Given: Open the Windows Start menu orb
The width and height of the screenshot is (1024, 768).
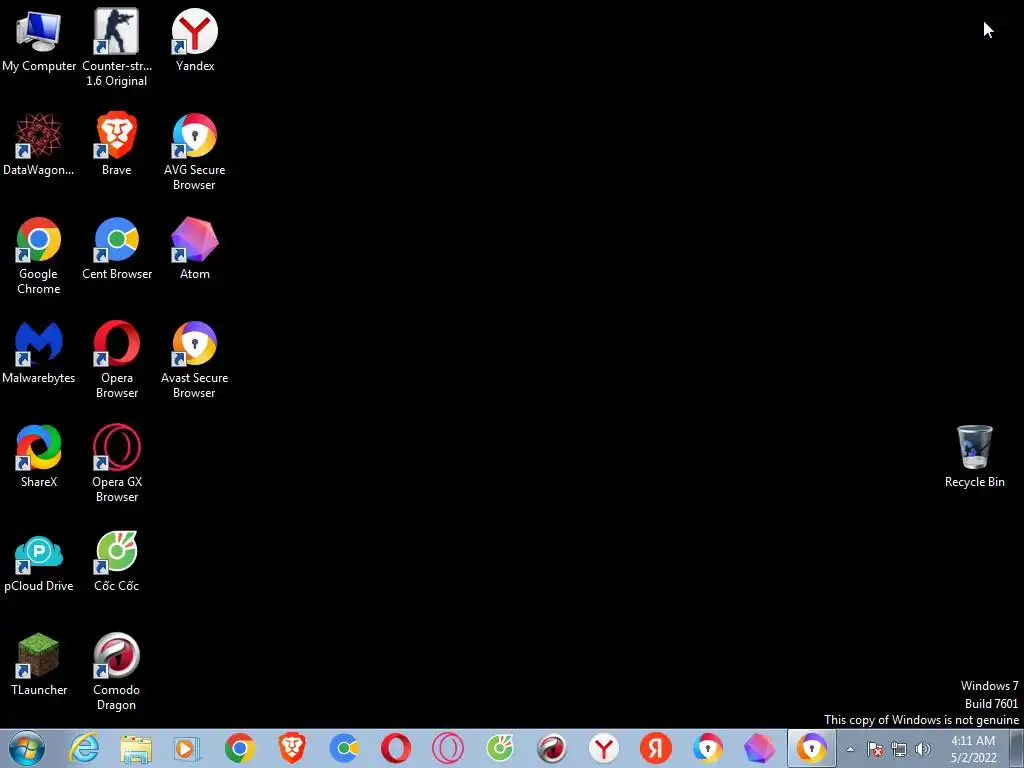Looking at the screenshot, I should [27, 748].
